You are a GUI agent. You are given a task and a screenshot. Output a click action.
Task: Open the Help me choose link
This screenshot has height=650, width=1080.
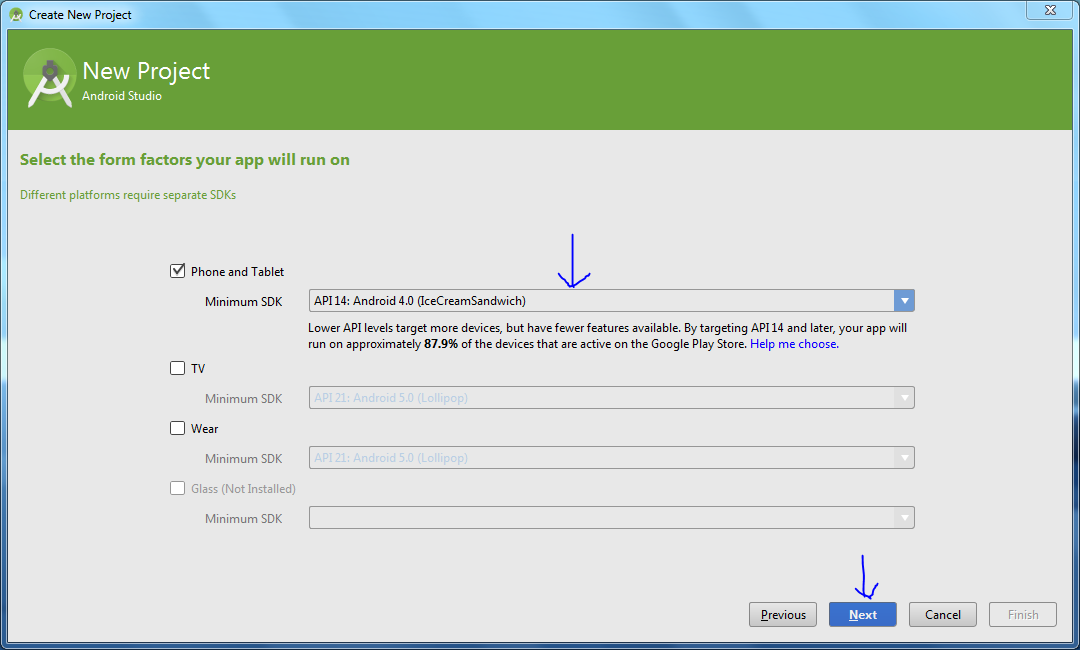pyautogui.click(x=793, y=342)
